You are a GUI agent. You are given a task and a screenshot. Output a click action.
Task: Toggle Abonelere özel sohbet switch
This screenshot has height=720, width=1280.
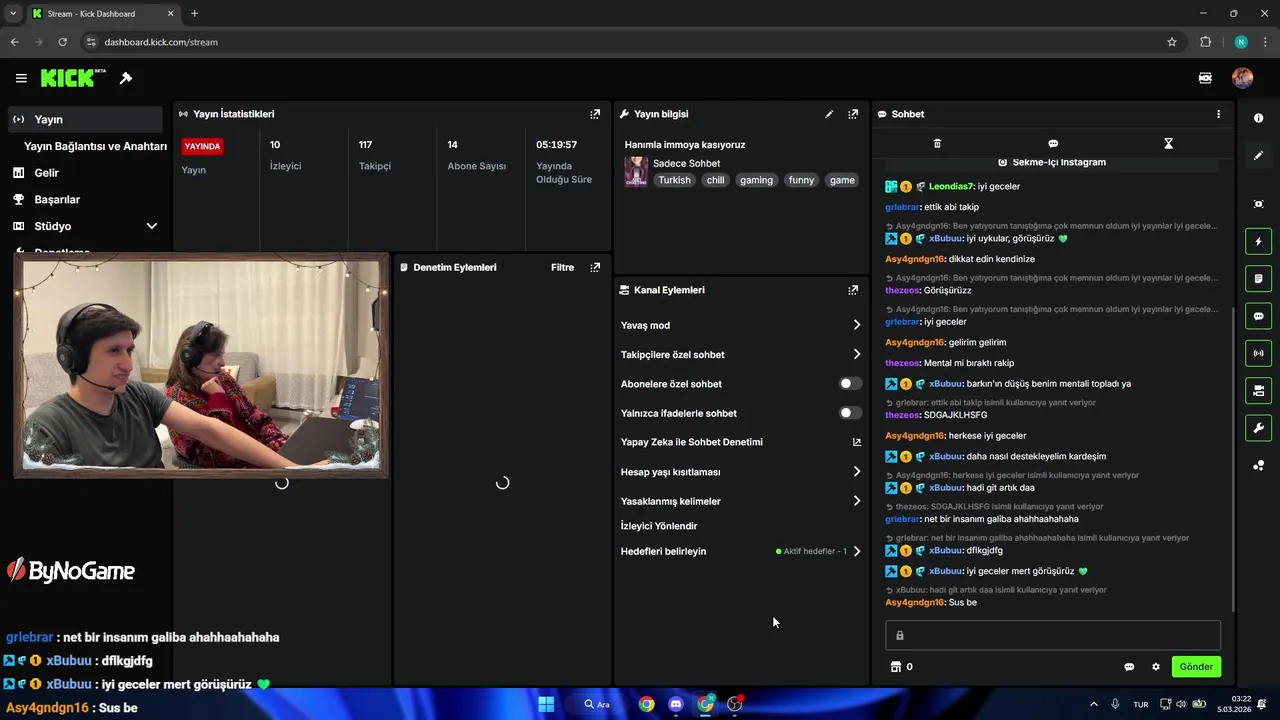850,384
